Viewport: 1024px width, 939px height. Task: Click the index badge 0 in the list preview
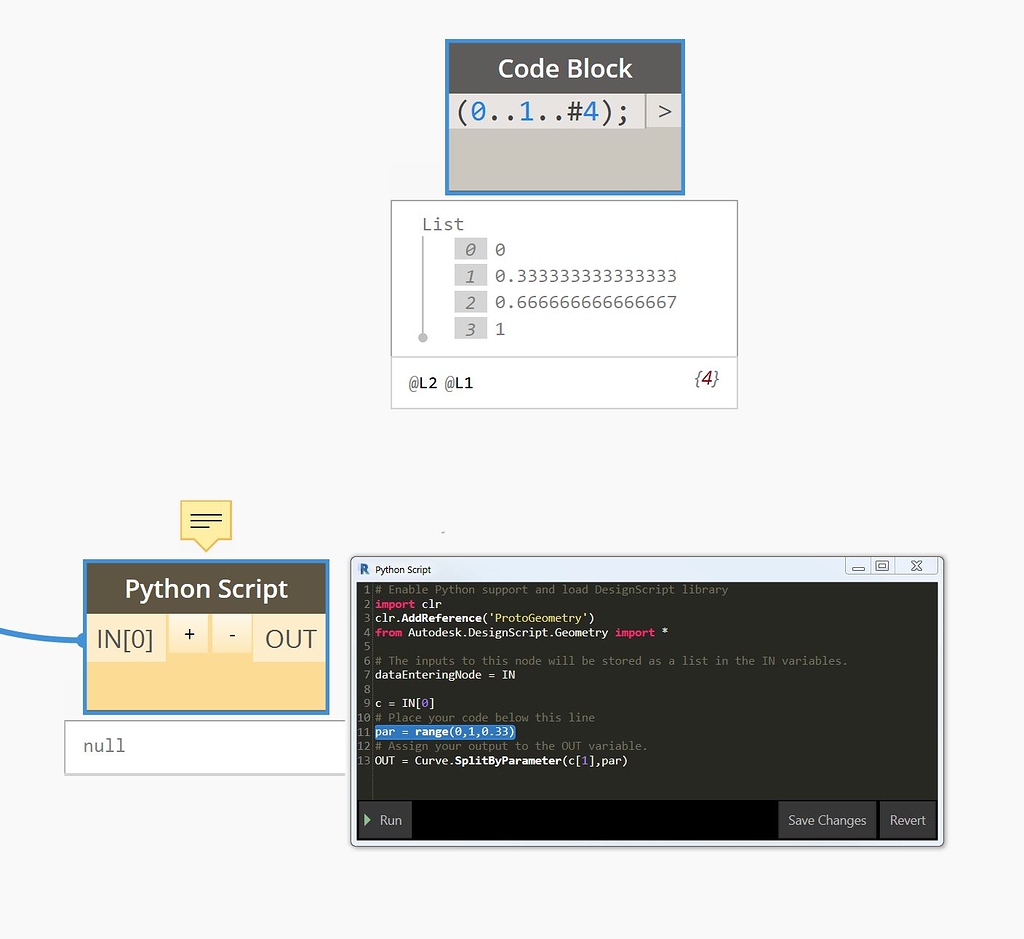[471, 249]
